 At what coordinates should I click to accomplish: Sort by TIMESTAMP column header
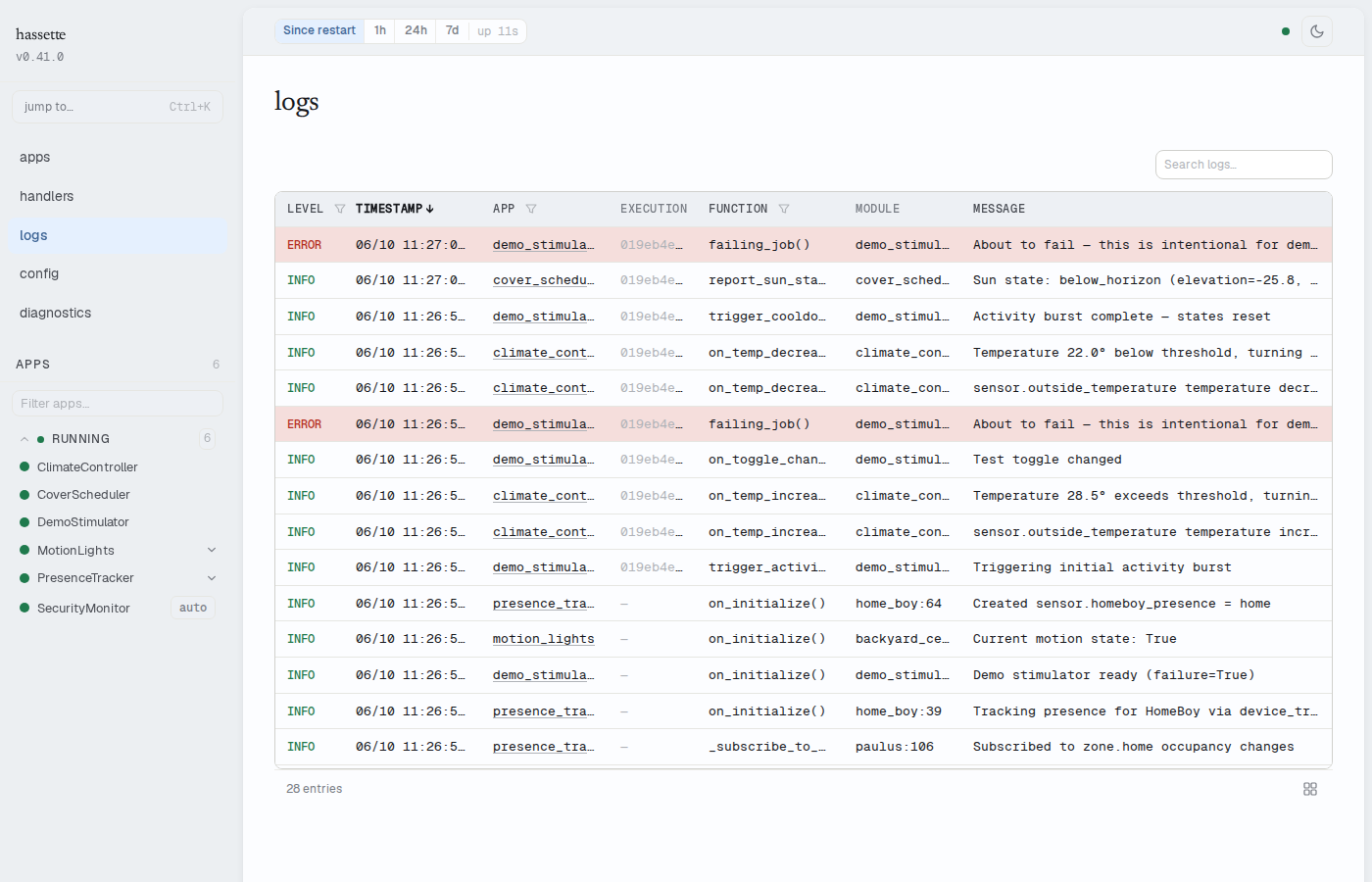(x=394, y=209)
